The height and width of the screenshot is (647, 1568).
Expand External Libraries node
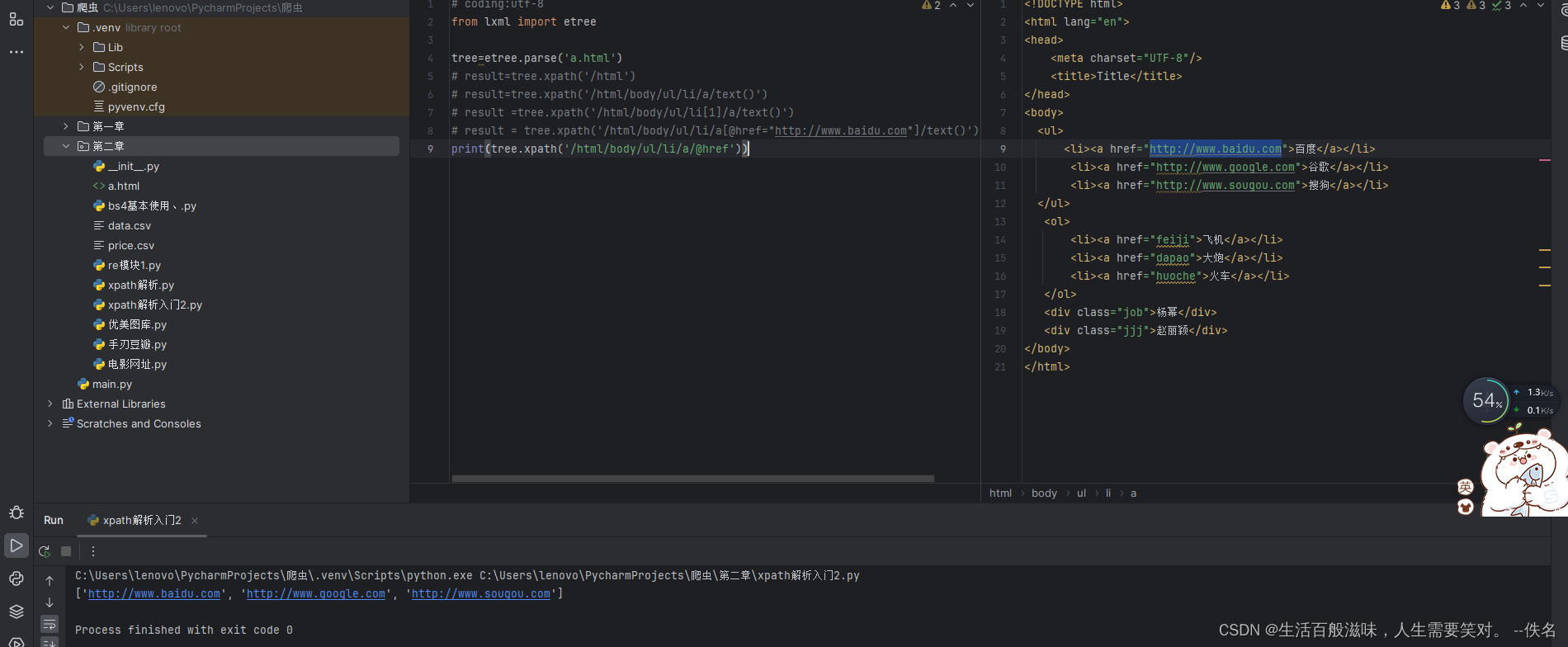pyautogui.click(x=50, y=404)
